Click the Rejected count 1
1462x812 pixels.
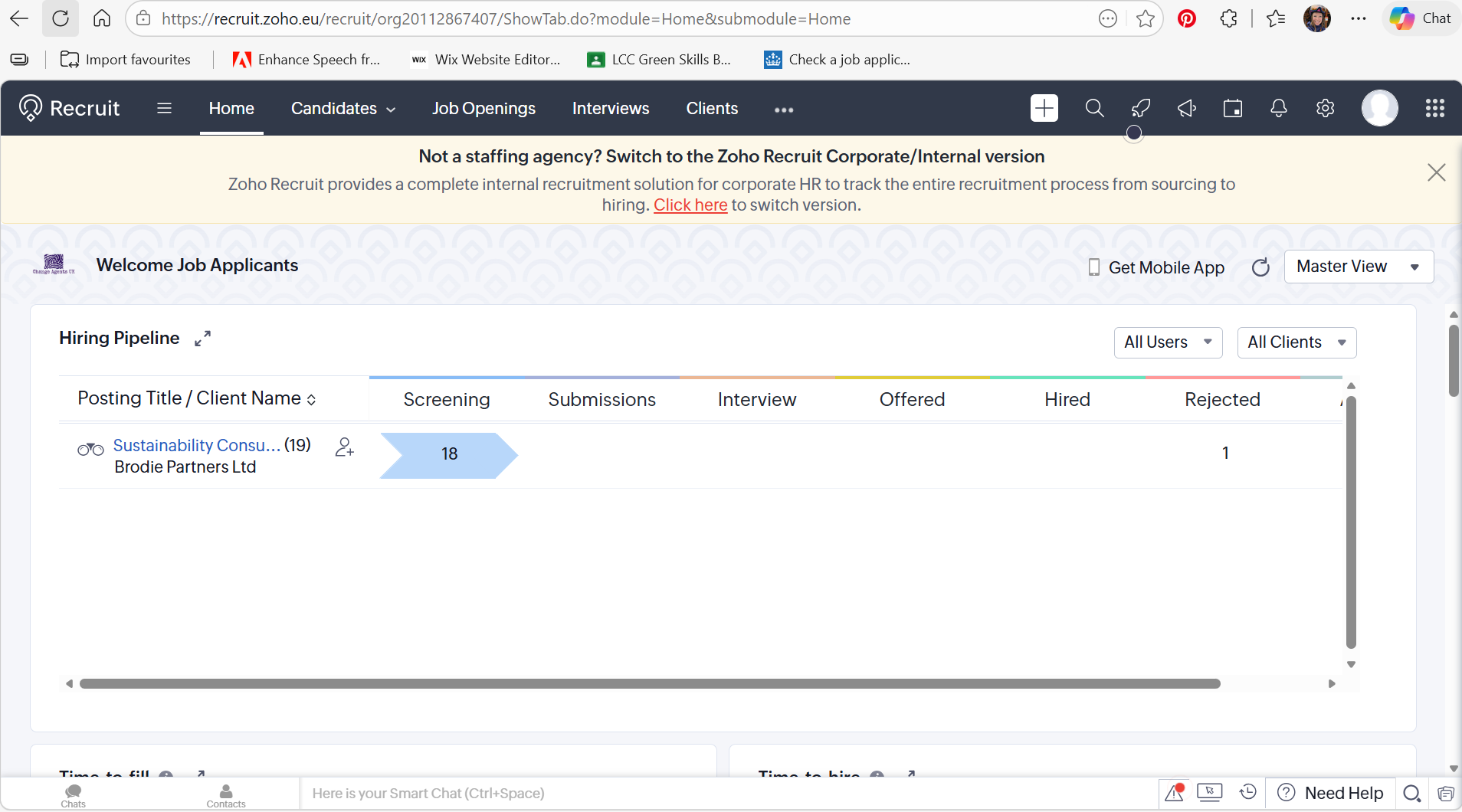[1225, 453]
